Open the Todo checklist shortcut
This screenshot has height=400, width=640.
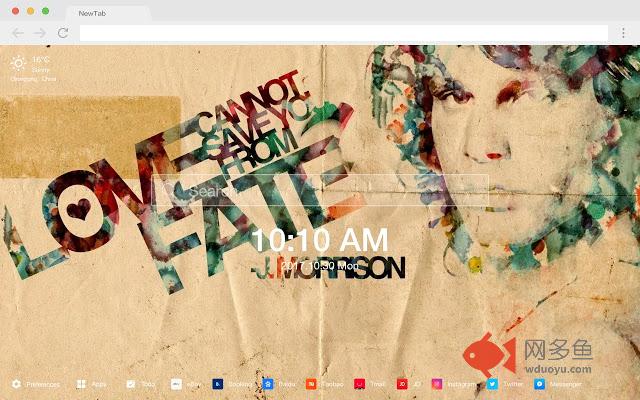[x=131, y=384]
